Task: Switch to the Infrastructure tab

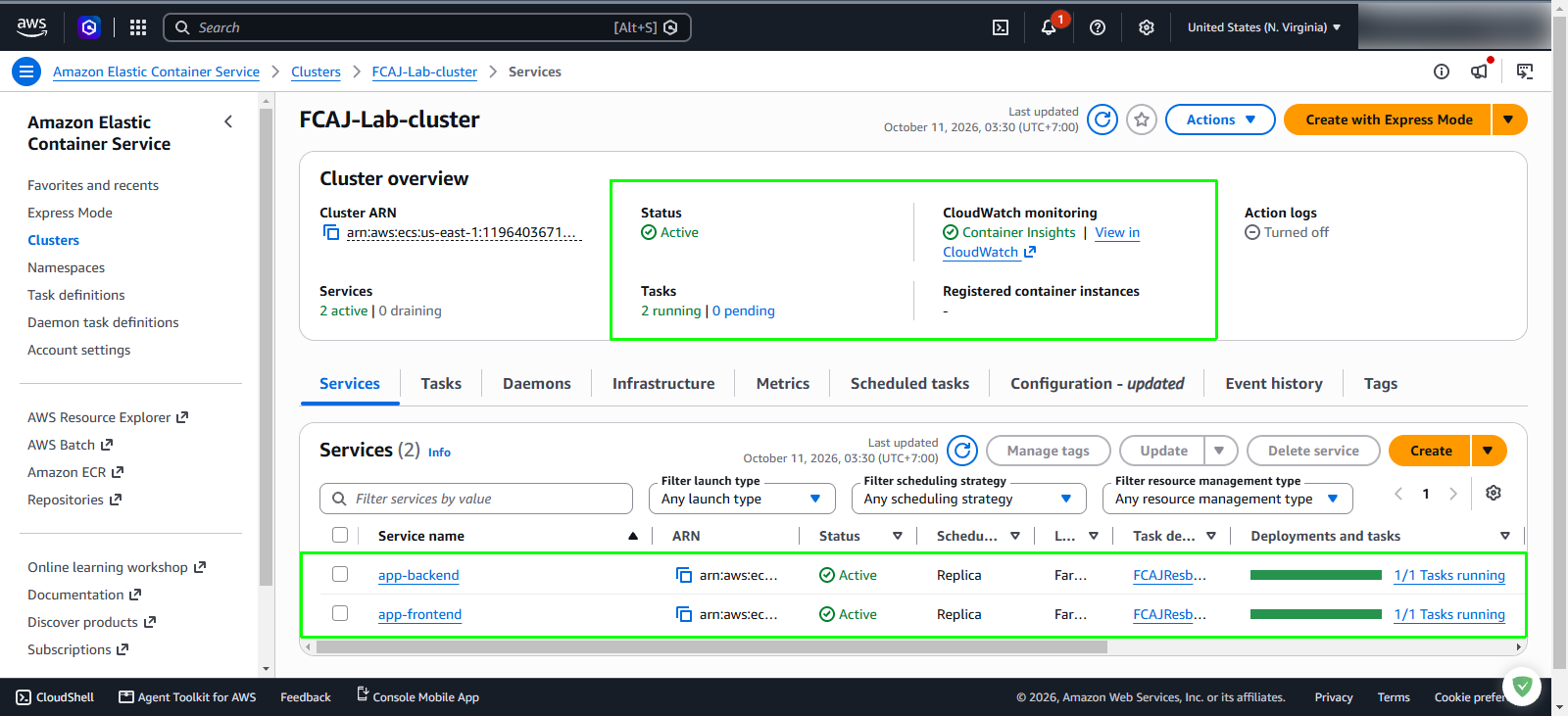Action: tap(663, 384)
